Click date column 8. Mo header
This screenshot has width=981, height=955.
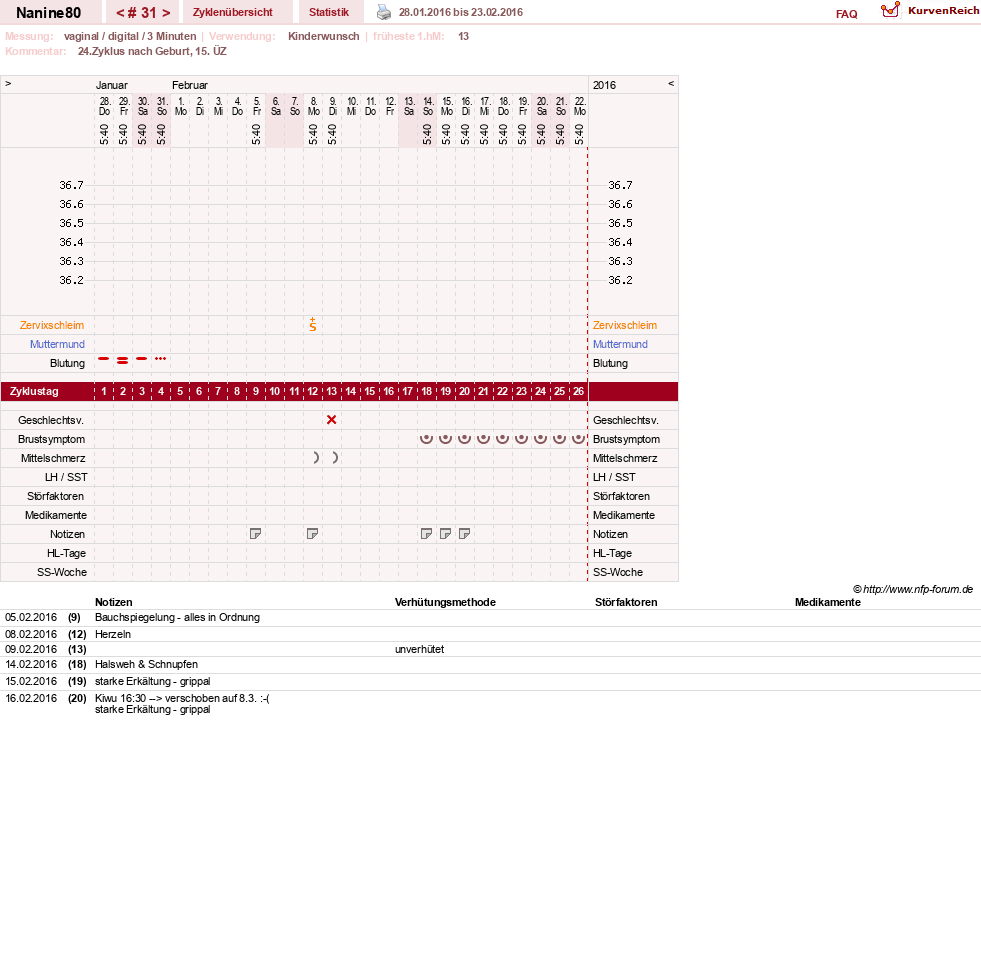pos(313,106)
